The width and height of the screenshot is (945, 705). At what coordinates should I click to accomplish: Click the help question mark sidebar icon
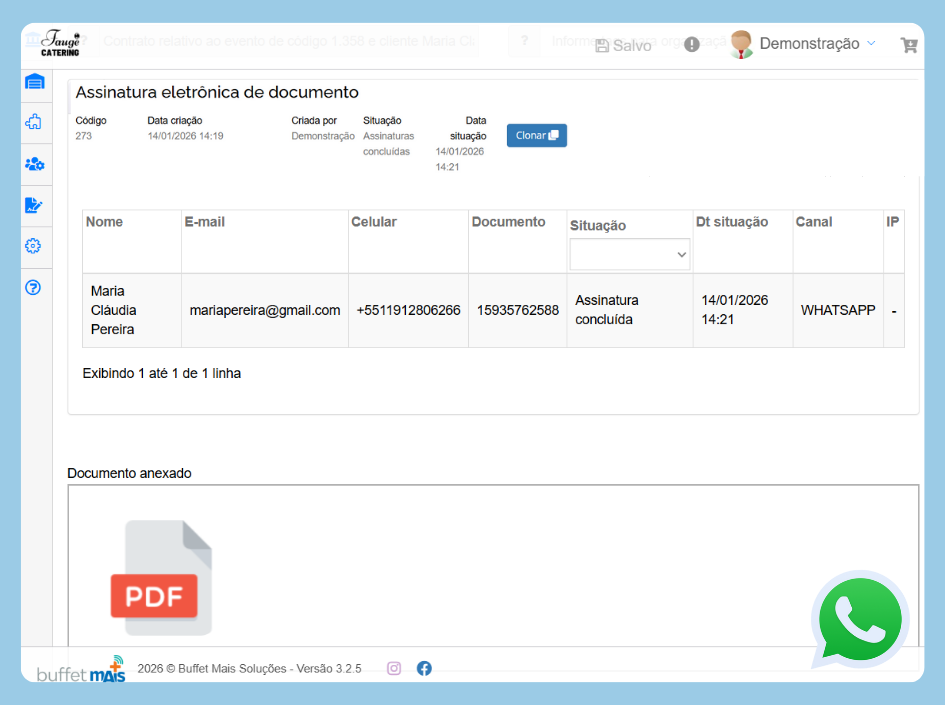click(x=33, y=288)
